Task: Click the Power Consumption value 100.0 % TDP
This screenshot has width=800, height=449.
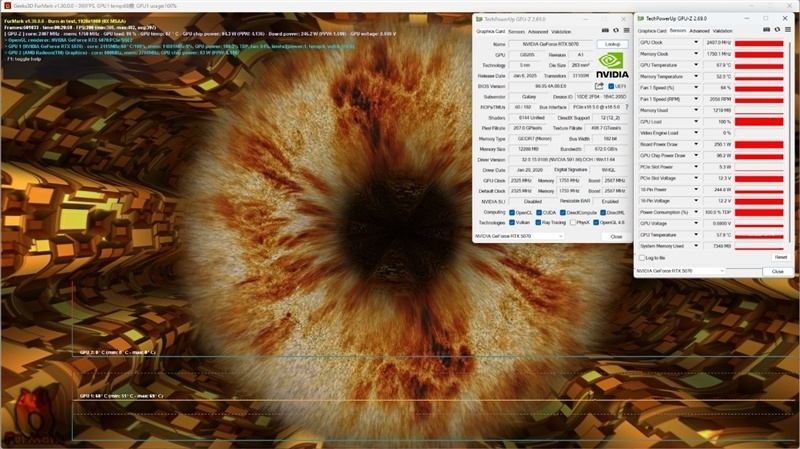Action: 718,212
